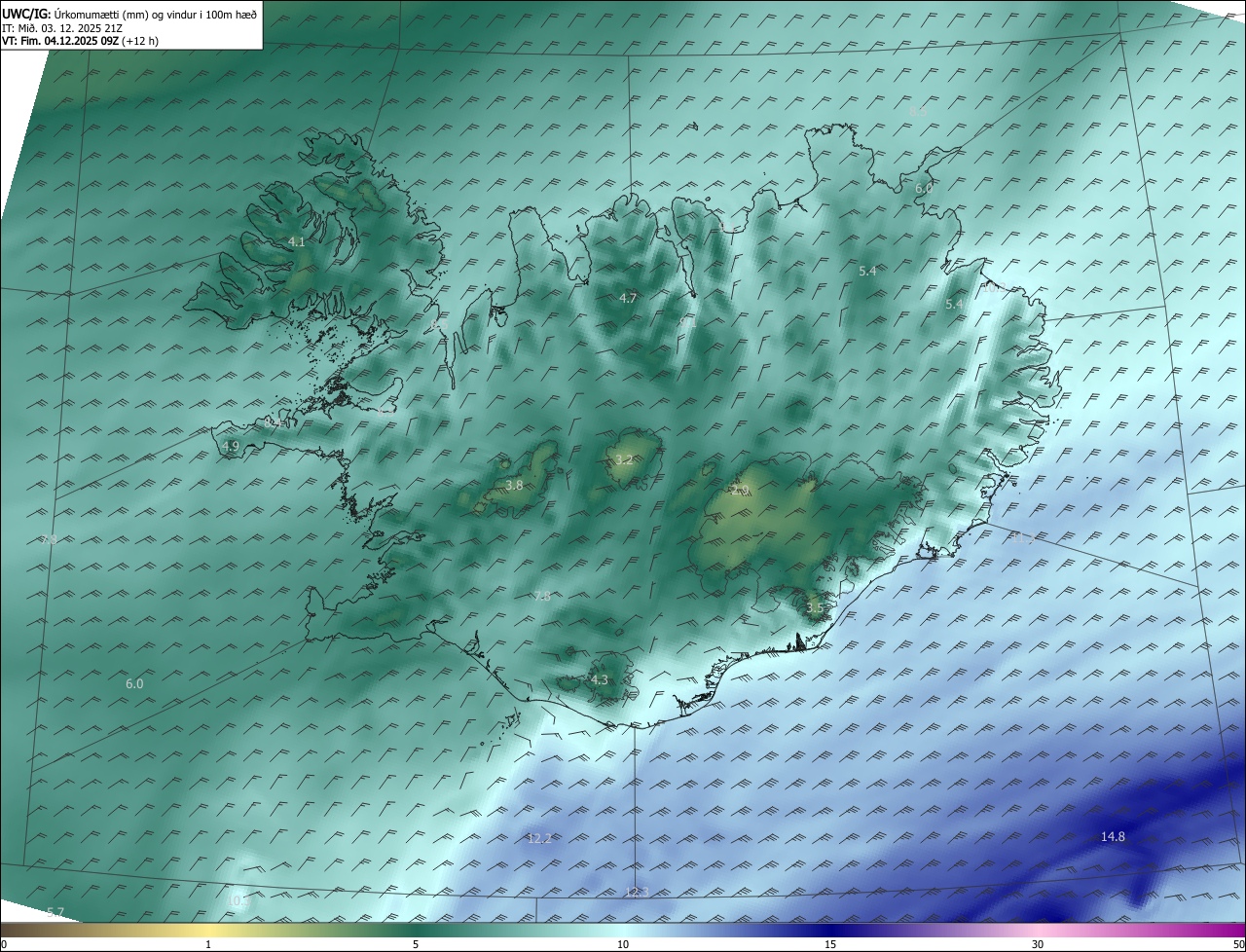Click the 3.2 value label on the central glacier
This screenshot has height=952, width=1246.
(624, 459)
